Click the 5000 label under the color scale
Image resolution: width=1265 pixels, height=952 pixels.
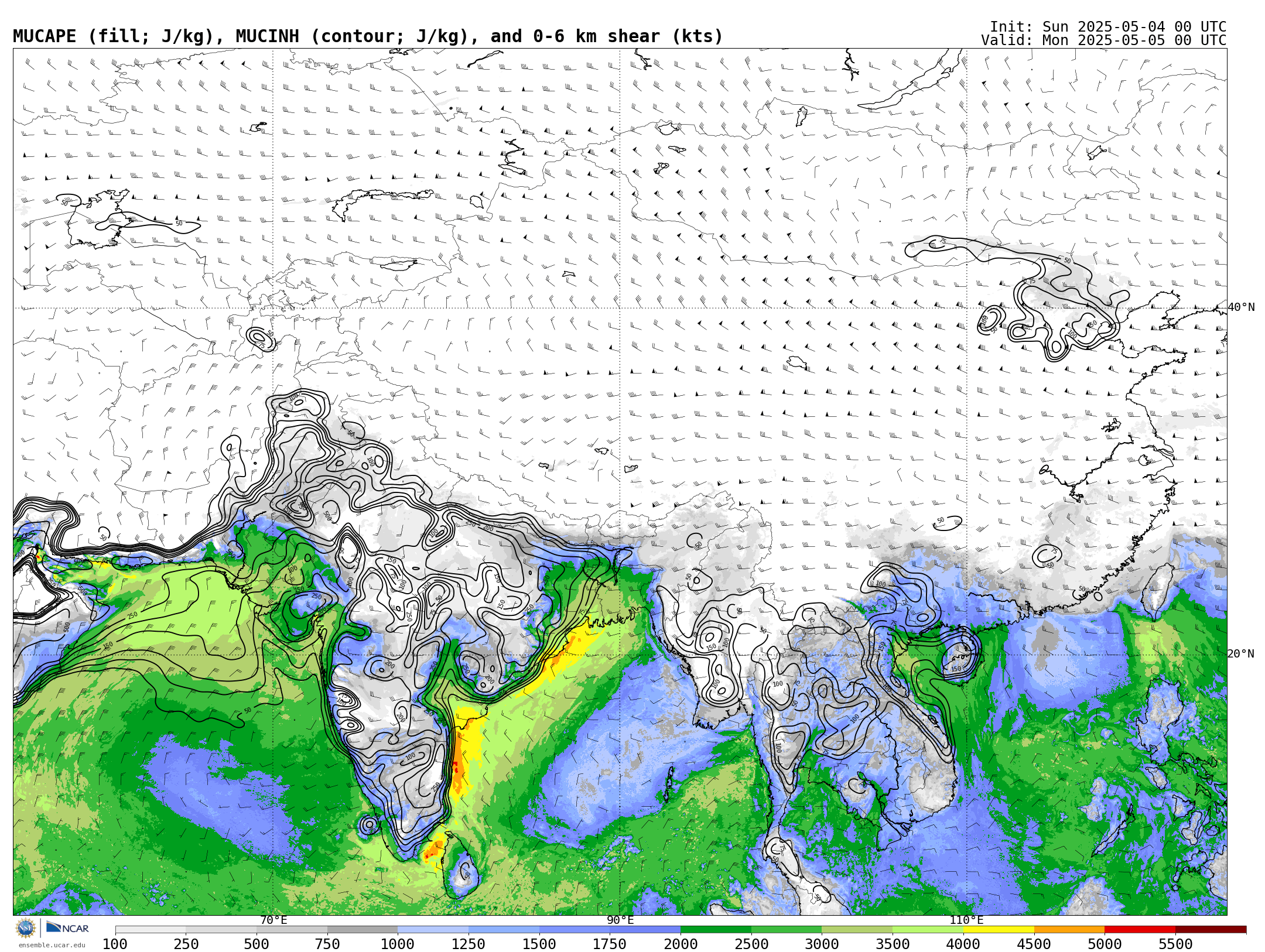click(x=1105, y=944)
